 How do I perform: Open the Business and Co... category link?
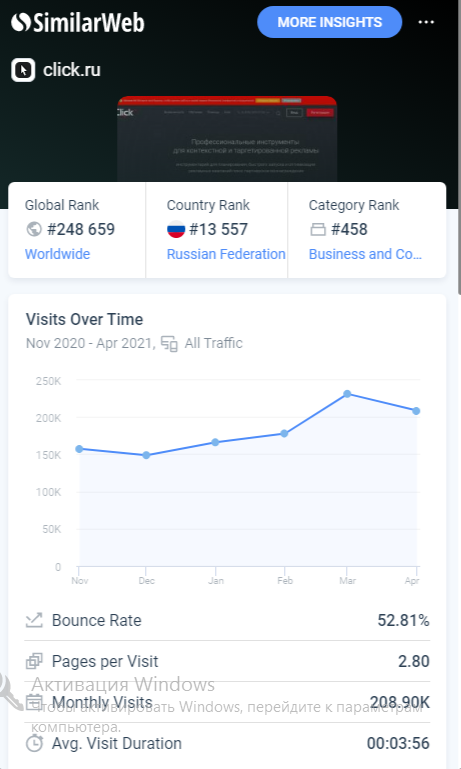click(x=365, y=254)
